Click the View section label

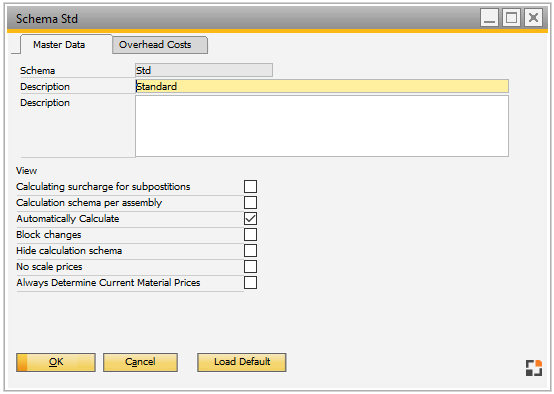(x=26, y=171)
